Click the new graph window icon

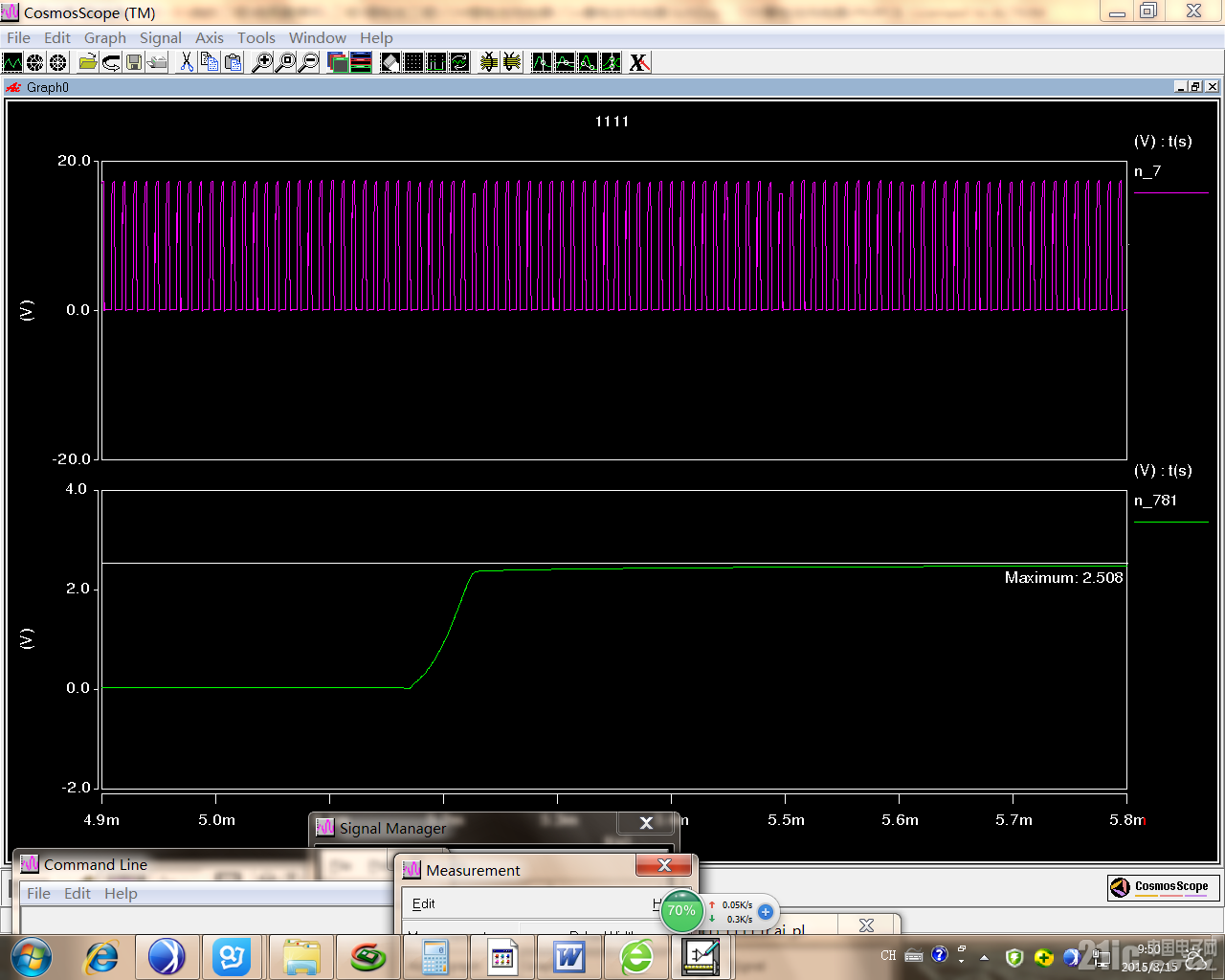coord(12,62)
